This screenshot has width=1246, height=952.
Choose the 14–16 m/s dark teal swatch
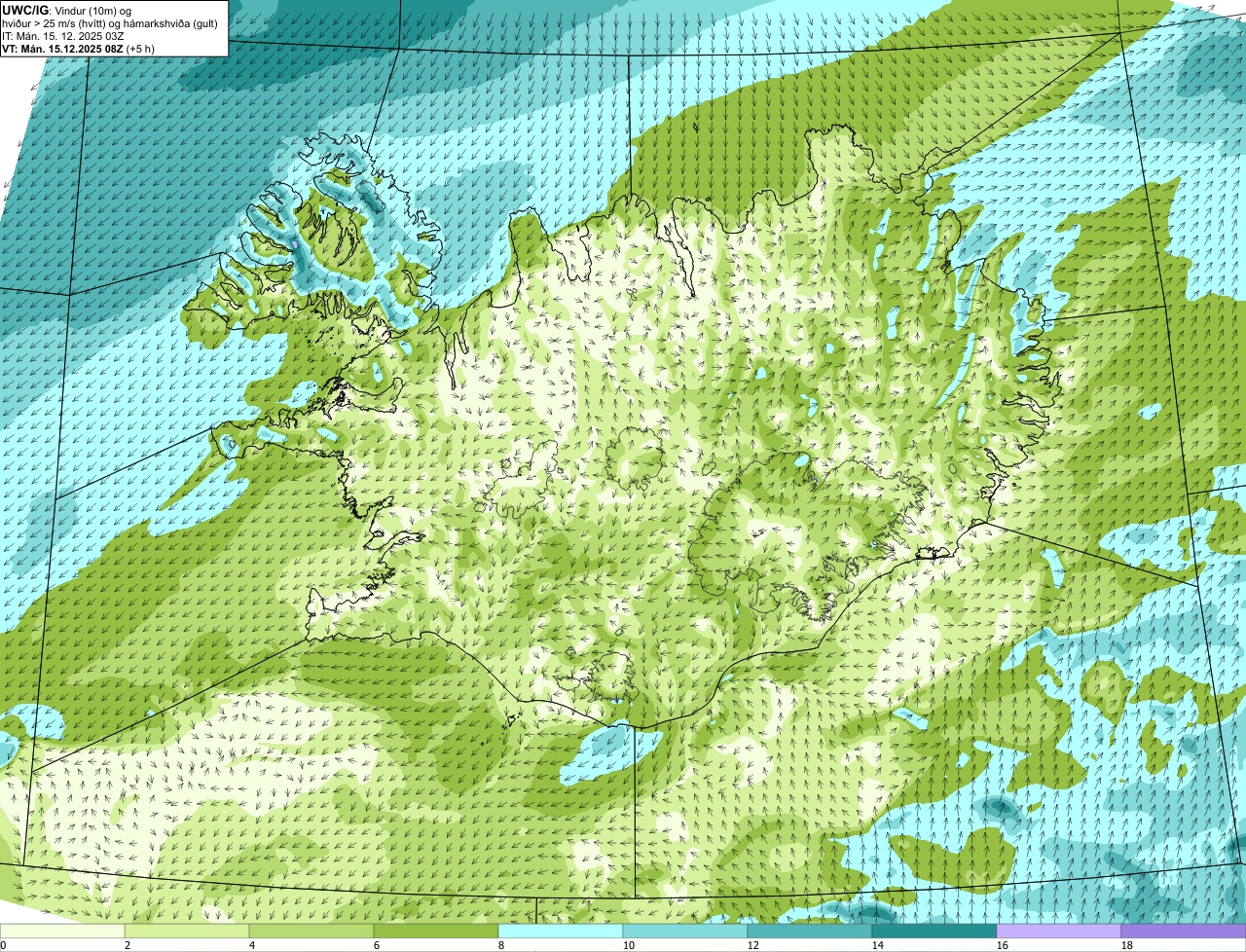click(936, 932)
